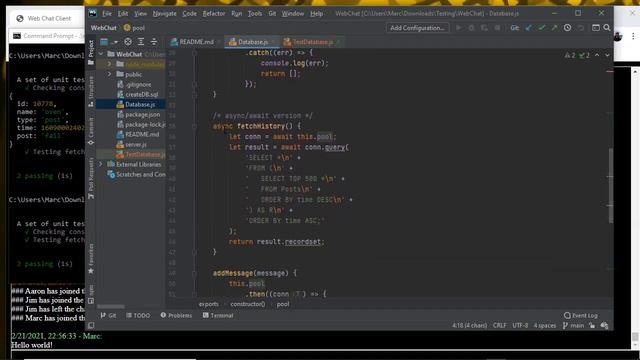Open the Code menu

(189, 13)
